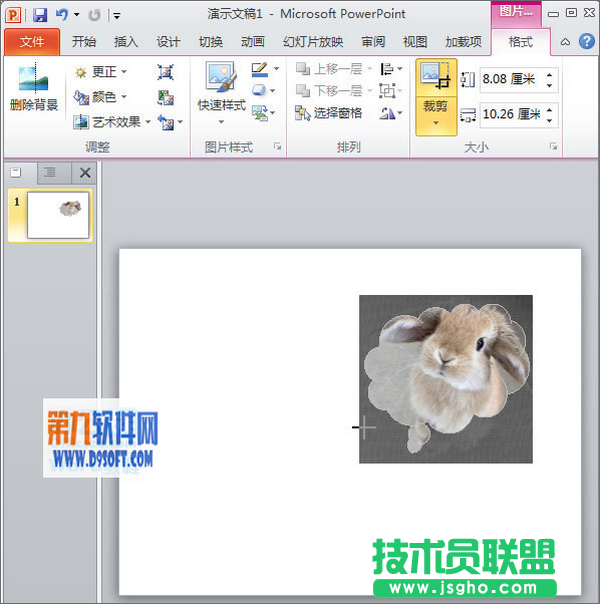Expand the Reset Picture dropdown arrow
The height and width of the screenshot is (604, 600).
[x=180, y=122]
